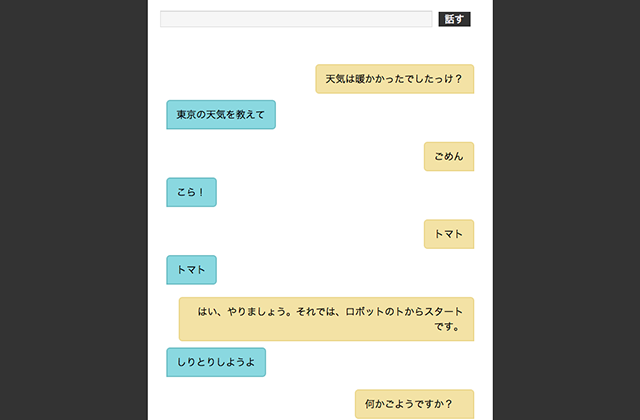Screen dimensions: 640x420
Task: Click the yellow "ごめん" reply bubble
Action: (448, 157)
